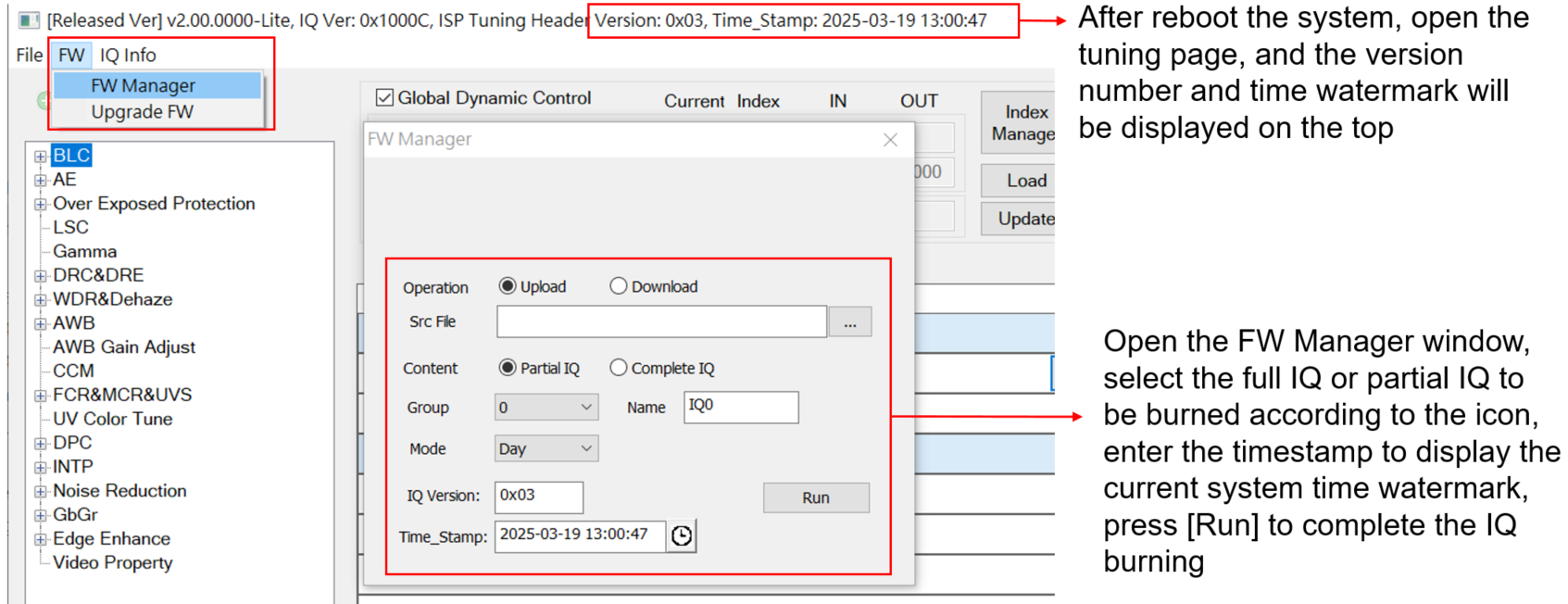
Task: Choose Upgrade FW from the FW menu
Action: click(x=142, y=112)
